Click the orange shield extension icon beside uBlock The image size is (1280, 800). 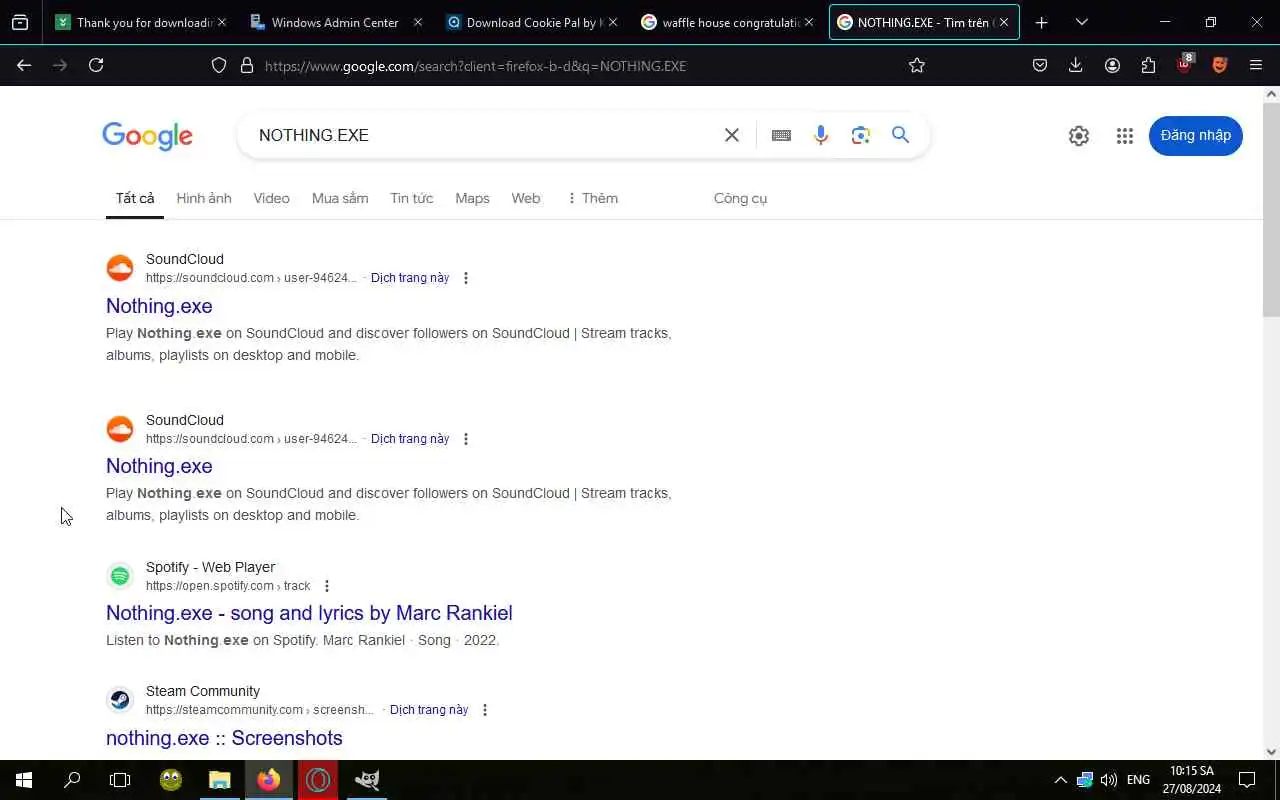[1219, 65]
